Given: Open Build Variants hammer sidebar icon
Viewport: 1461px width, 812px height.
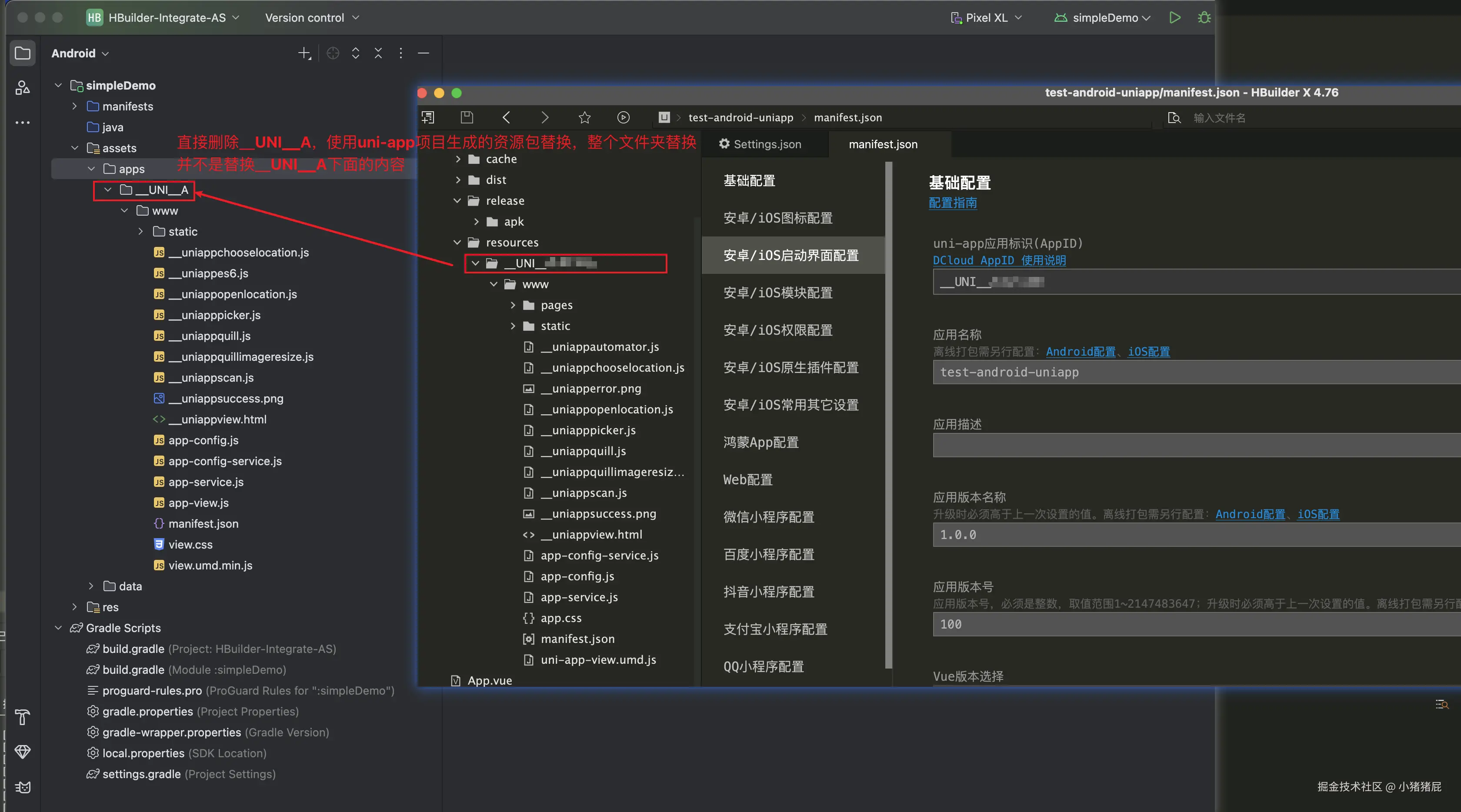Looking at the screenshot, I should click(x=23, y=717).
